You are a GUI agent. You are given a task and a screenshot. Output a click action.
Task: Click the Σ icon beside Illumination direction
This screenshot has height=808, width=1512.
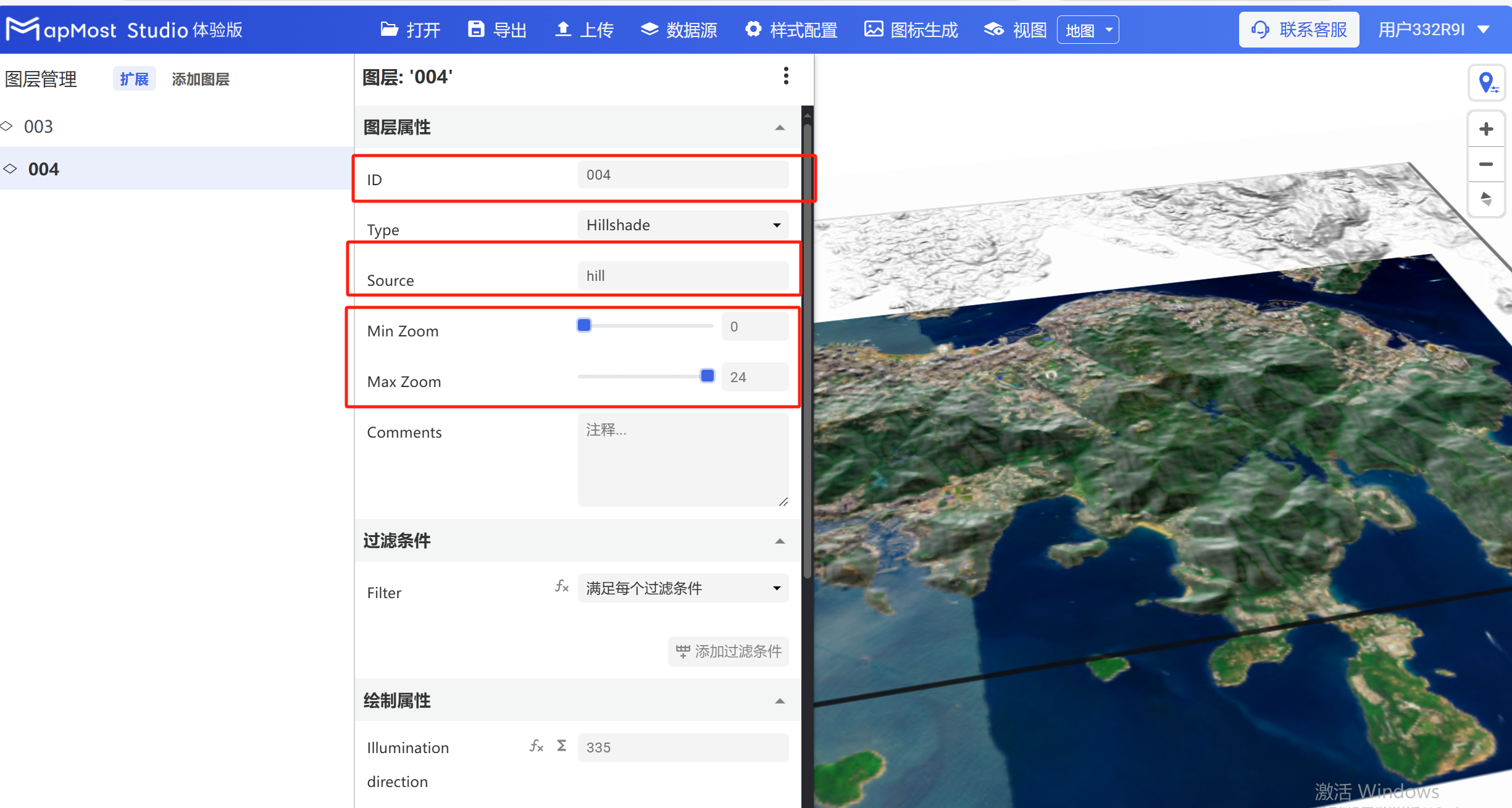point(561,746)
